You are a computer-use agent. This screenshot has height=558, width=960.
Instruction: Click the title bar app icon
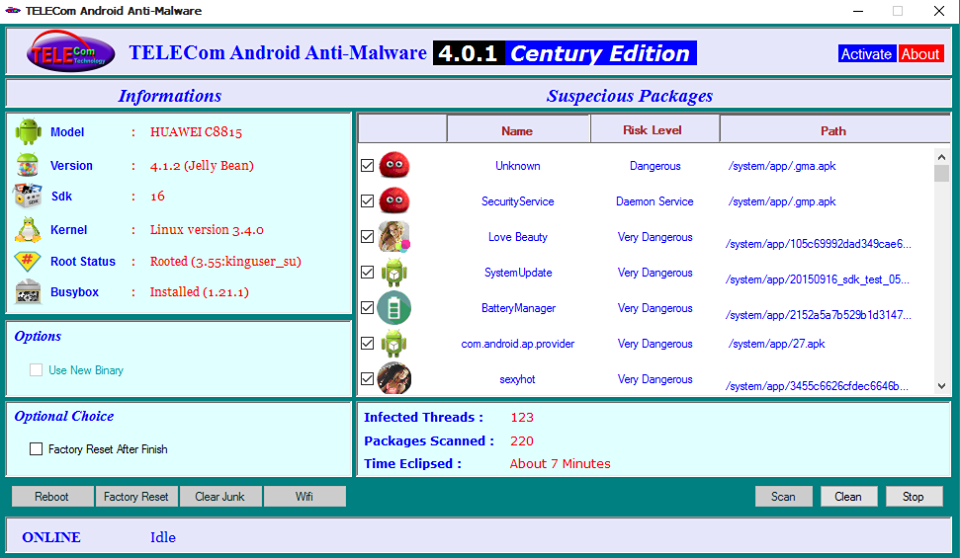[12, 10]
